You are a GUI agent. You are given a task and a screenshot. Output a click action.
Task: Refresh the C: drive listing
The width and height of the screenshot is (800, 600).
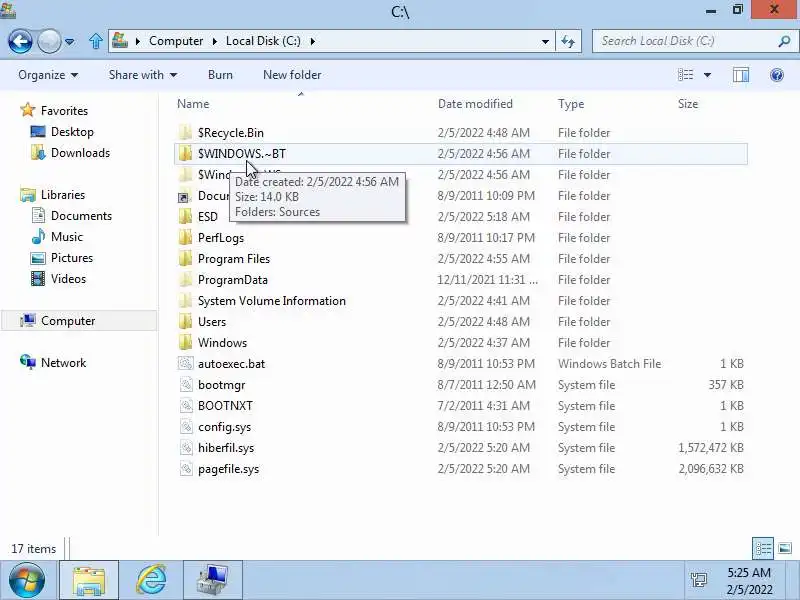click(x=568, y=41)
